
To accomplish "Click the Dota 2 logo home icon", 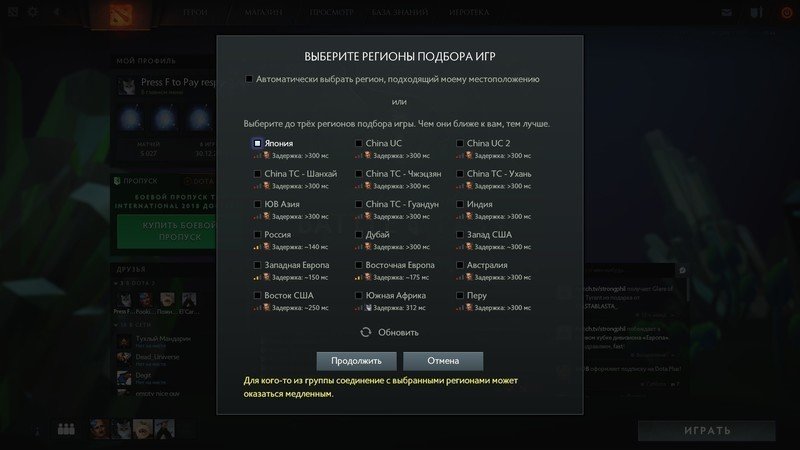I will click(x=120, y=15).
